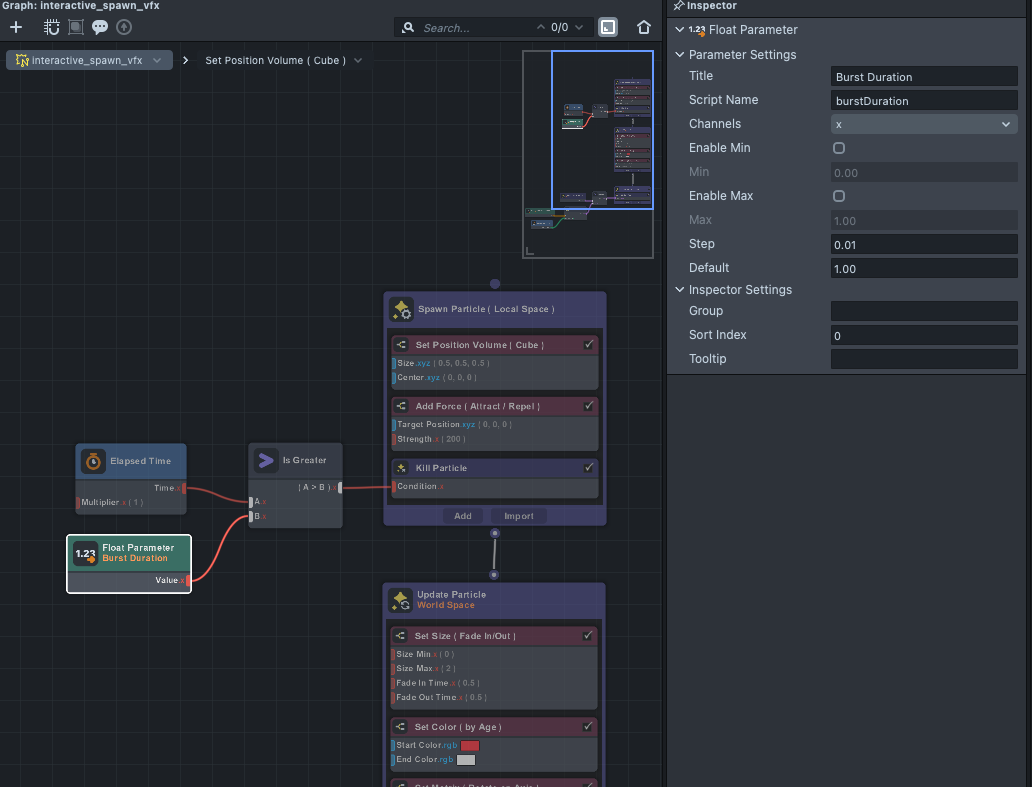Click the Is Greater node icon
The height and width of the screenshot is (787, 1032).
(266, 460)
